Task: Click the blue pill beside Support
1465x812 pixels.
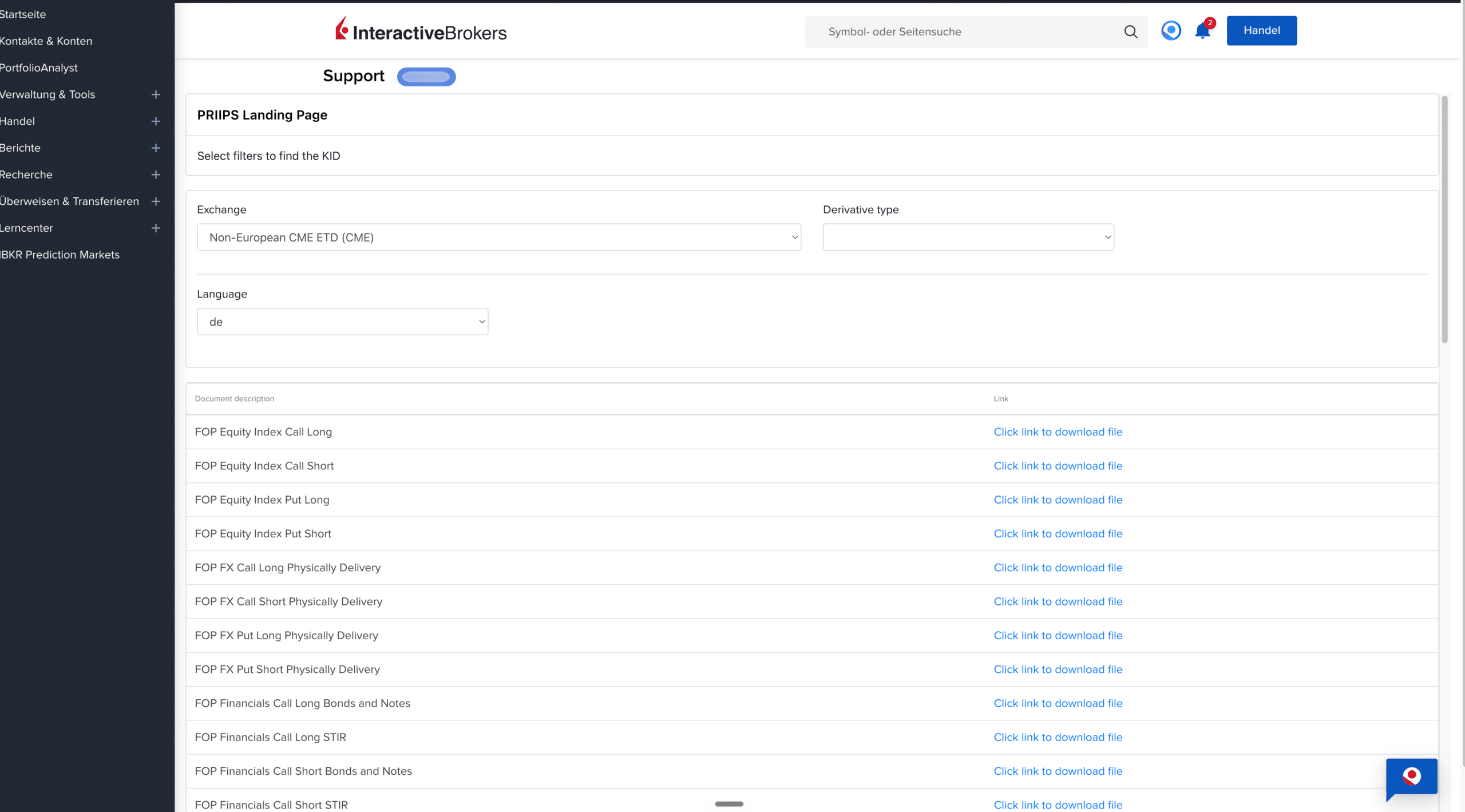Action: tap(426, 77)
